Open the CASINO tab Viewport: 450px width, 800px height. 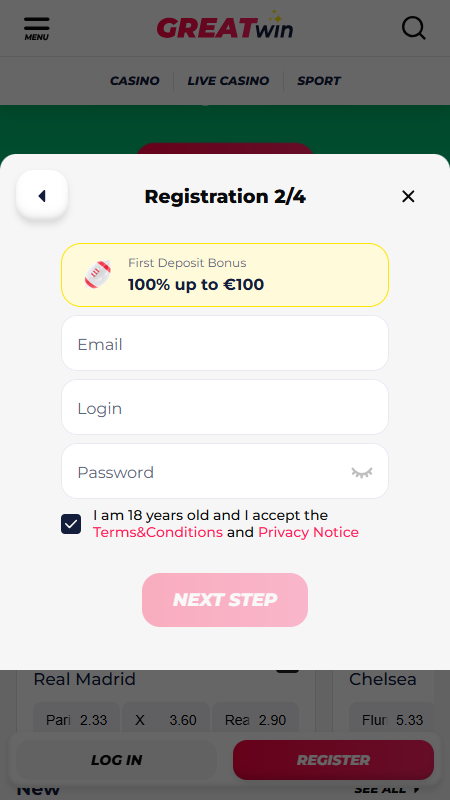click(135, 81)
